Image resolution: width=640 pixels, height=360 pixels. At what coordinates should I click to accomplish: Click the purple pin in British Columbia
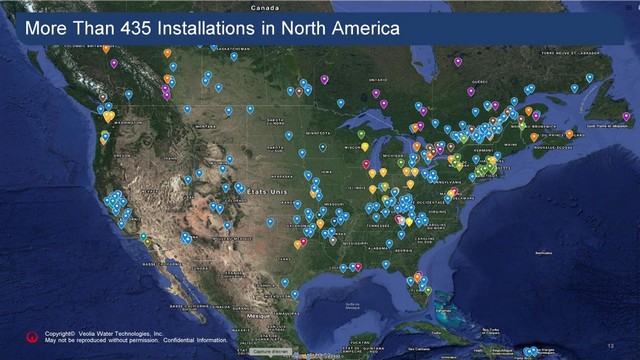point(114,64)
